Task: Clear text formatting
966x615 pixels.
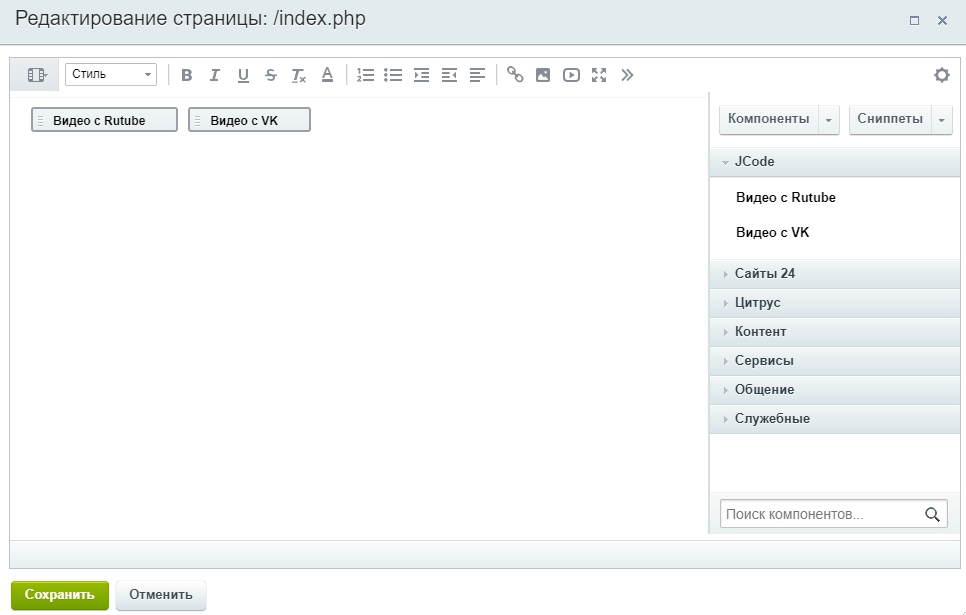Action: coord(298,75)
